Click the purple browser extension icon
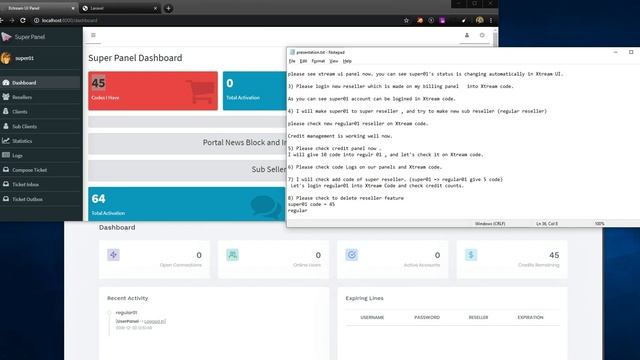This screenshot has width=640, height=360. coord(442,20)
